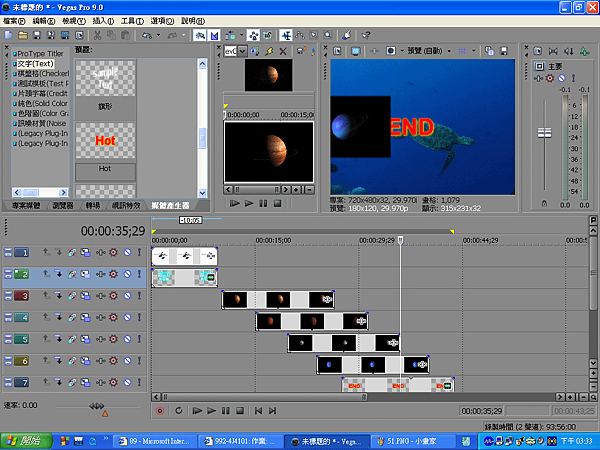Select the END text event on track 7
The width and height of the screenshot is (600, 450).
[x=398, y=385]
